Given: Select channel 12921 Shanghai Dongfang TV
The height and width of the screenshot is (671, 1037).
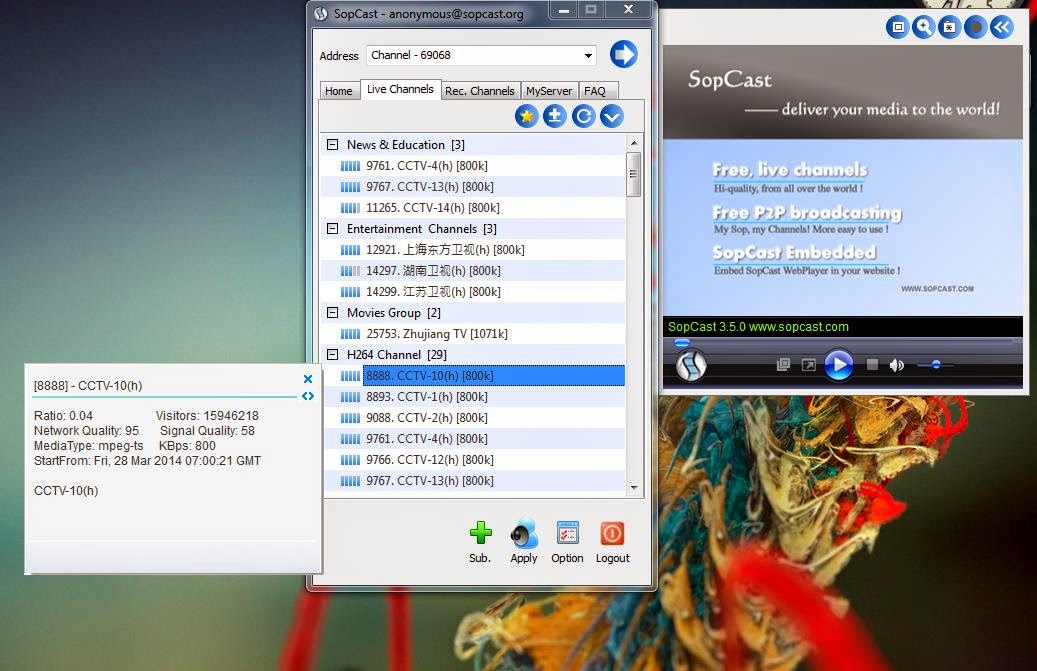Looking at the screenshot, I should pyautogui.click(x=474, y=250).
